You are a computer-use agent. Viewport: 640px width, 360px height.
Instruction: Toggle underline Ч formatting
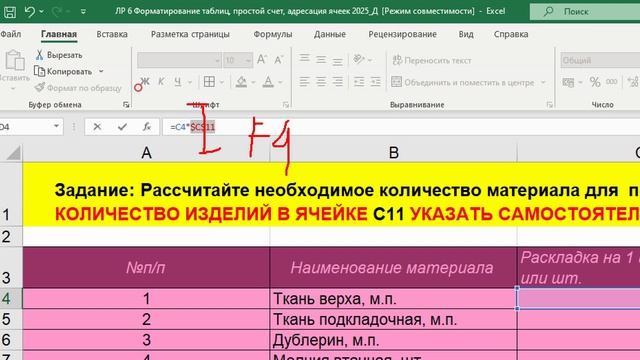(x=178, y=82)
